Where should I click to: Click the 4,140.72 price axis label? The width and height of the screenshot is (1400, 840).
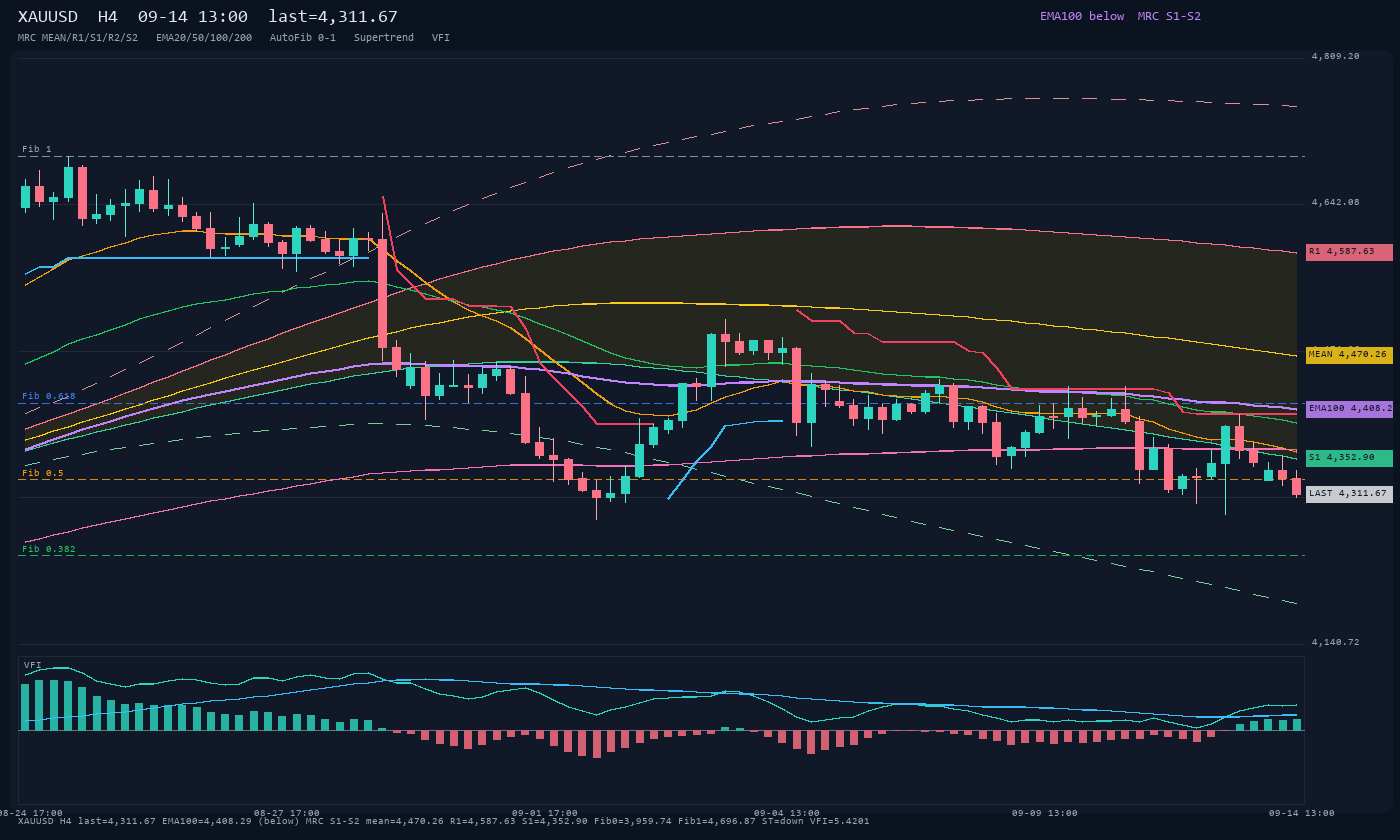pos(1336,642)
